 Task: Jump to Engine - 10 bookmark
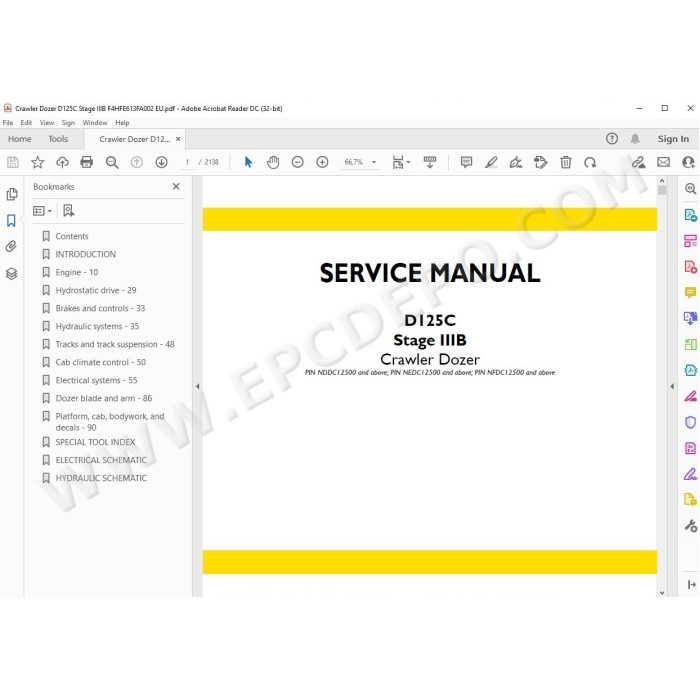coord(77,272)
